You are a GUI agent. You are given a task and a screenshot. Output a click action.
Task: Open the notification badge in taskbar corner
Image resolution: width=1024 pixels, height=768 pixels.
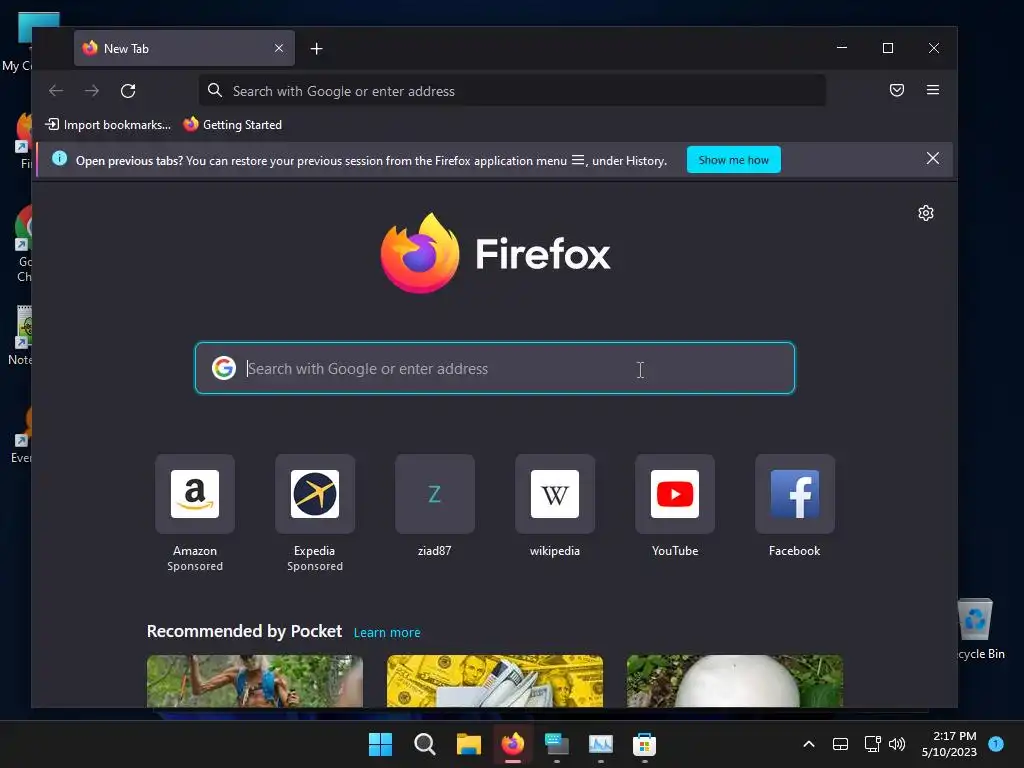[x=996, y=744]
